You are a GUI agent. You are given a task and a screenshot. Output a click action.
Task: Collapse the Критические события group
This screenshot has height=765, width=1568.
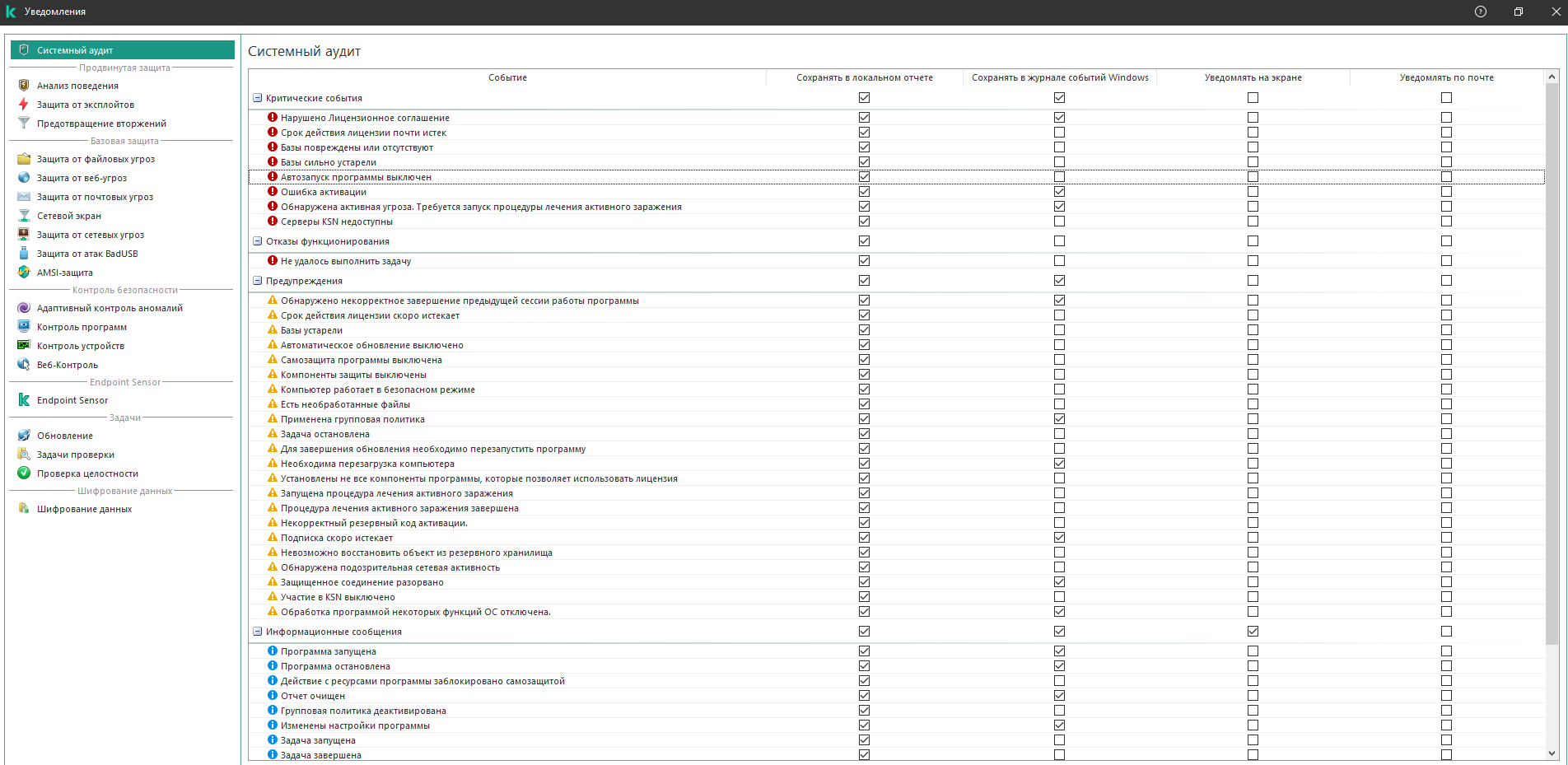[257, 98]
